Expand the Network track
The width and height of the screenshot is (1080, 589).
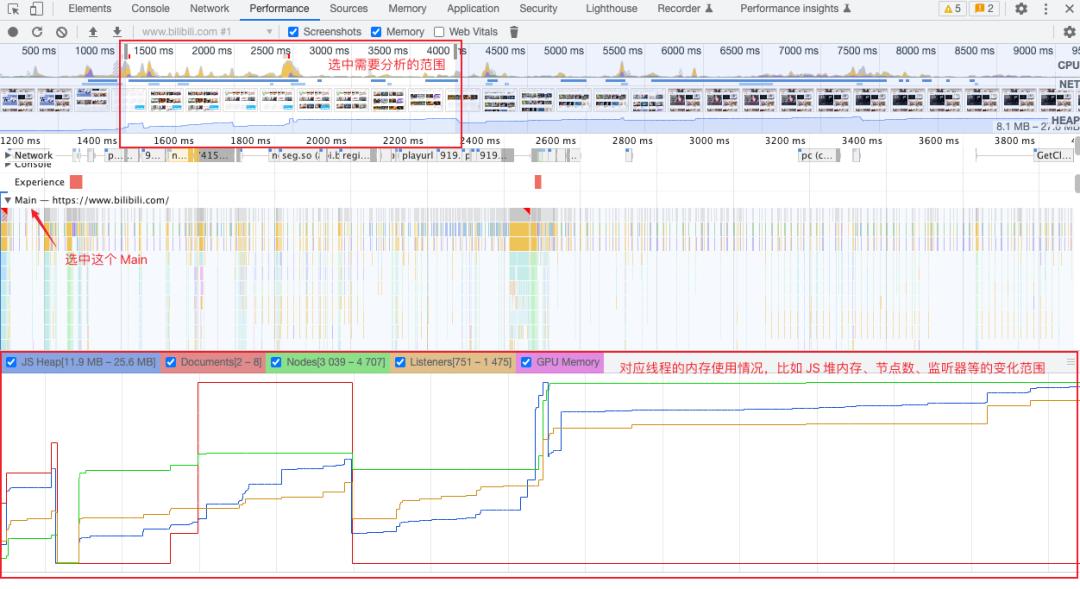click(x=9, y=155)
